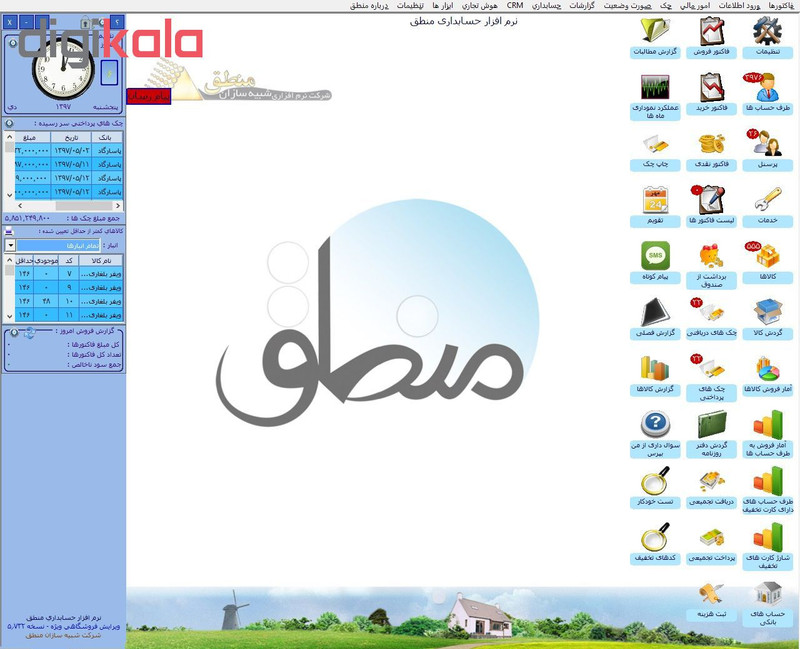Select check row dated ۱۳۹۷/۰۵/۰۲
This screenshot has height=649, width=800.
pos(69,151)
